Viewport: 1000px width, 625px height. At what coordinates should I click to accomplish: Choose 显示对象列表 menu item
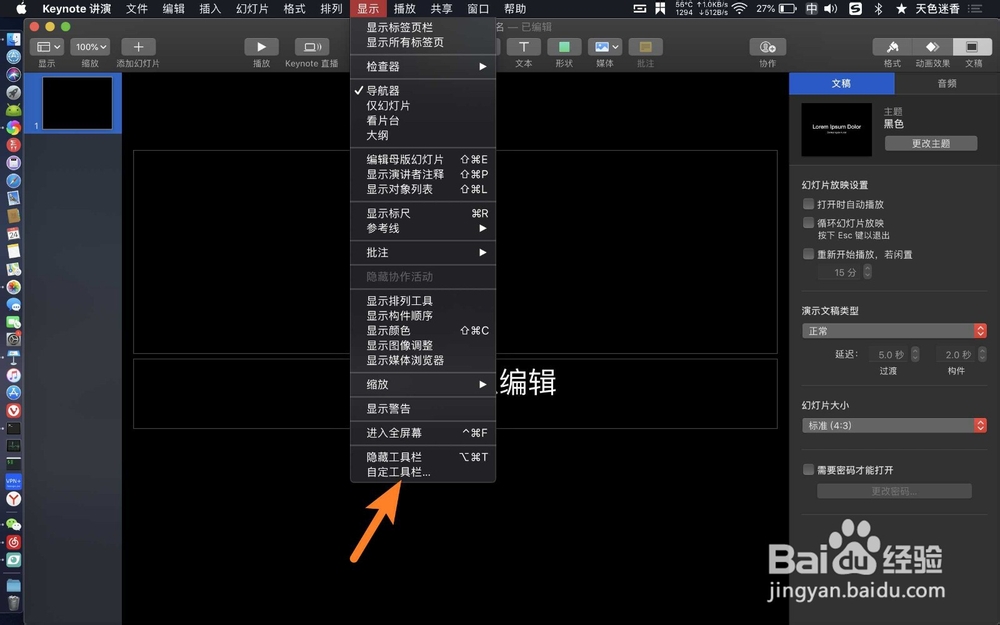tap(423, 189)
